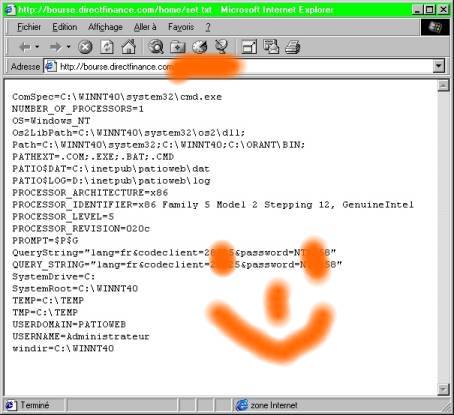Open the Aller à menu
The width and height of the screenshot is (454, 415).
pyautogui.click(x=145, y=27)
